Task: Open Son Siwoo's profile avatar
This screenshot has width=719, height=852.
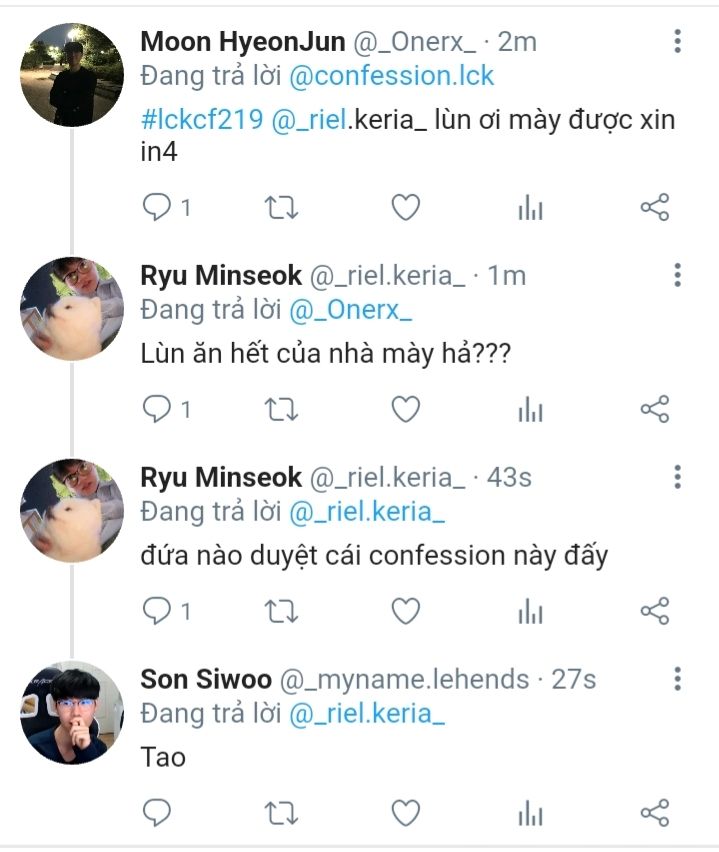Action: pyautogui.click(x=72, y=712)
